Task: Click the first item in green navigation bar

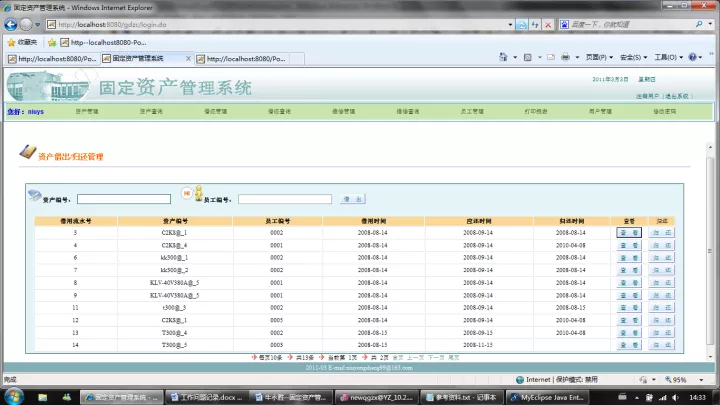Action: click(87, 112)
